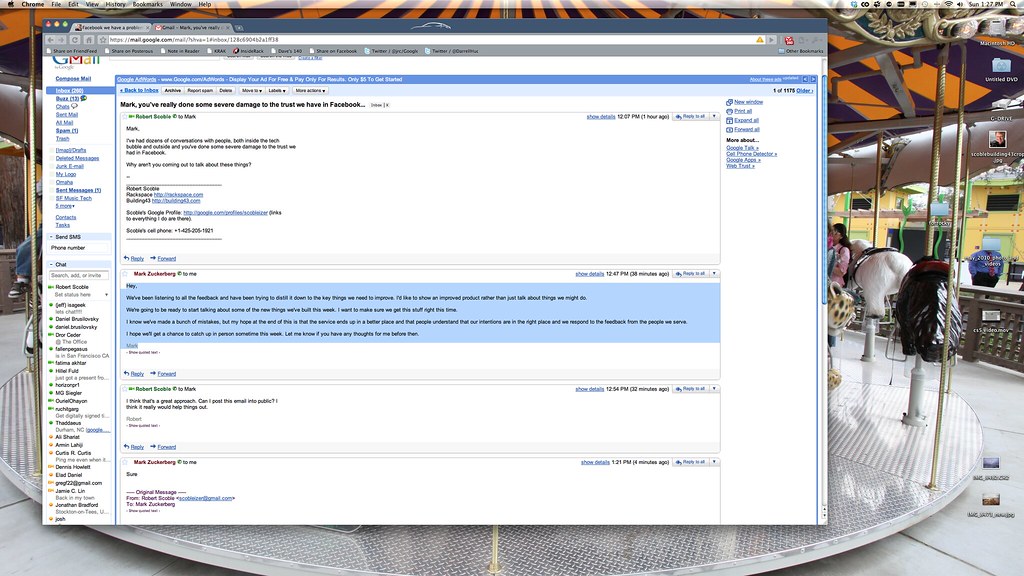
Task: Click the Back to Inbox link
Action: (139, 90)
